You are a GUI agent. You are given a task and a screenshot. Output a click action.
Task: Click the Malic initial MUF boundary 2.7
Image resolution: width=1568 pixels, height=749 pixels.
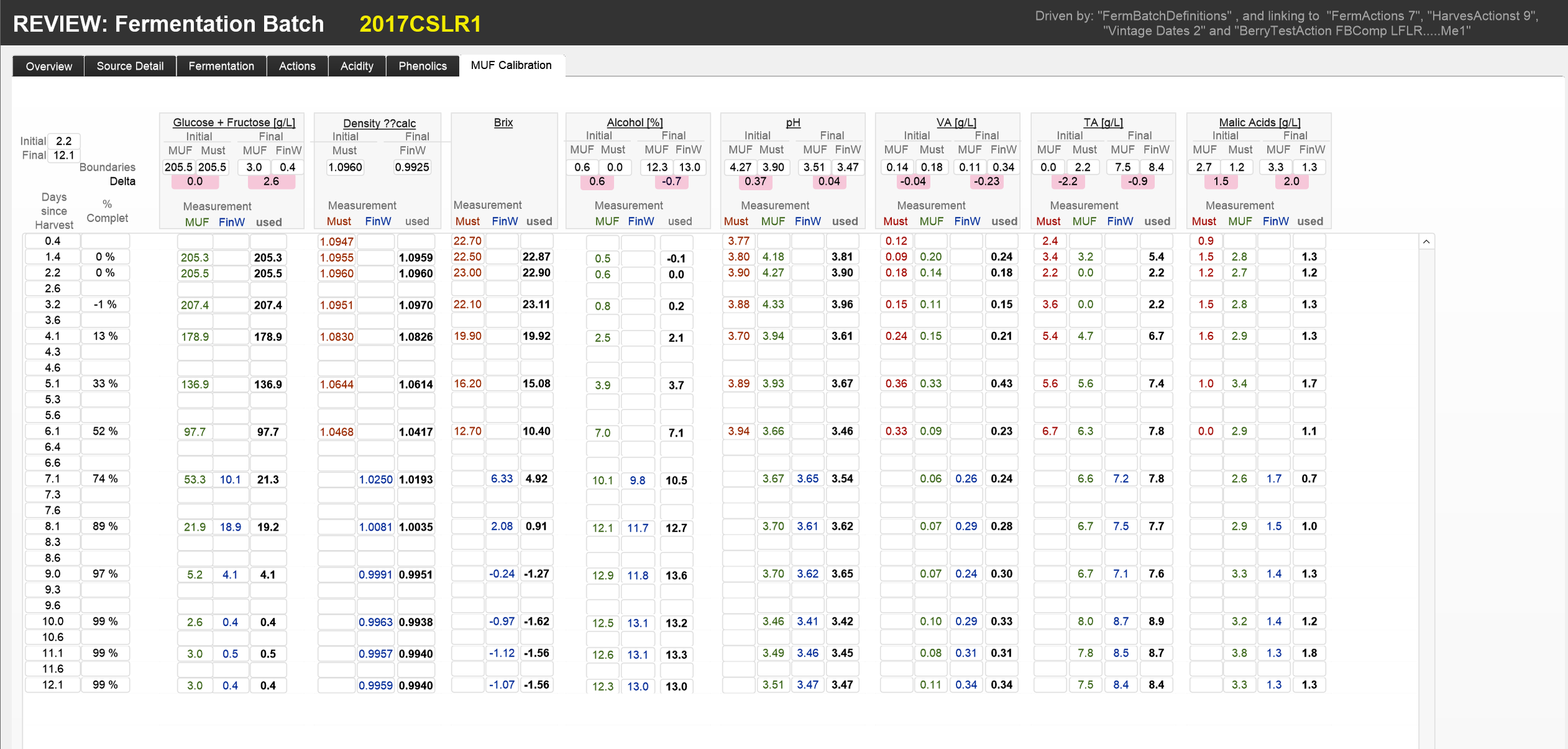[1204, 167]
